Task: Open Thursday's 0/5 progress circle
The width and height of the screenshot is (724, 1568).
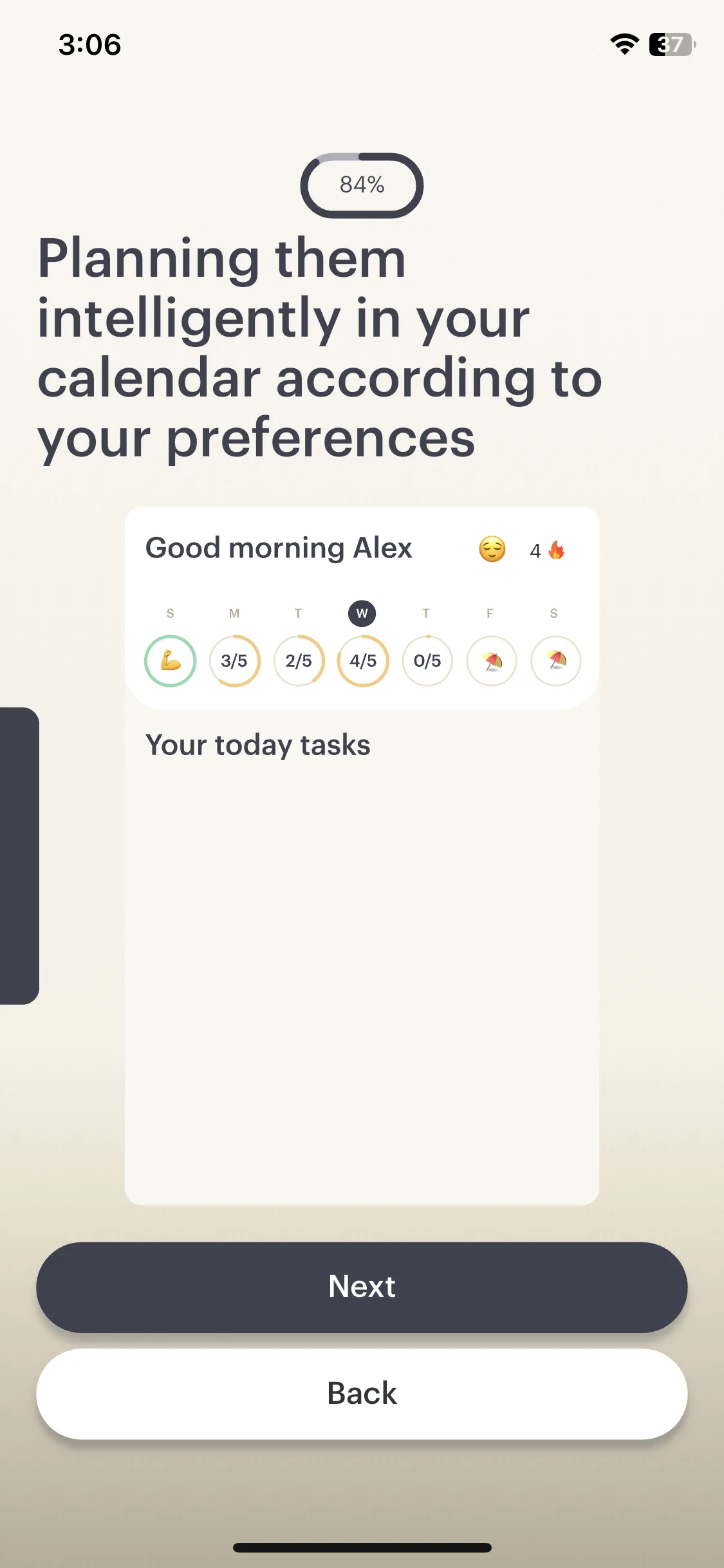Action: 427,661
